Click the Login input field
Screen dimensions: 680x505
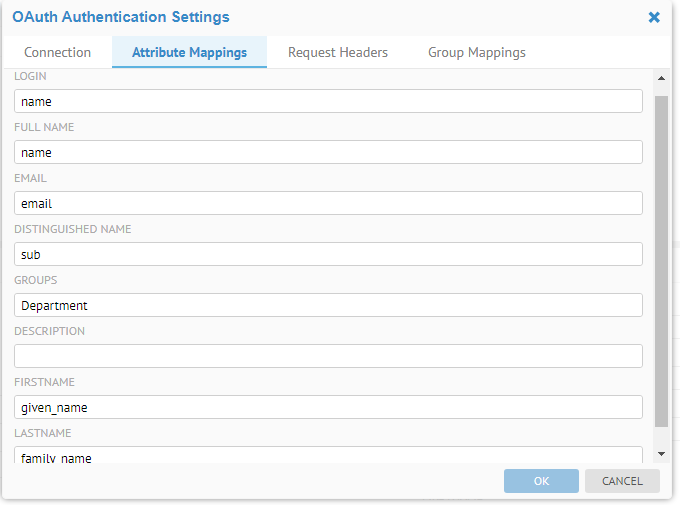click(328, 101)
